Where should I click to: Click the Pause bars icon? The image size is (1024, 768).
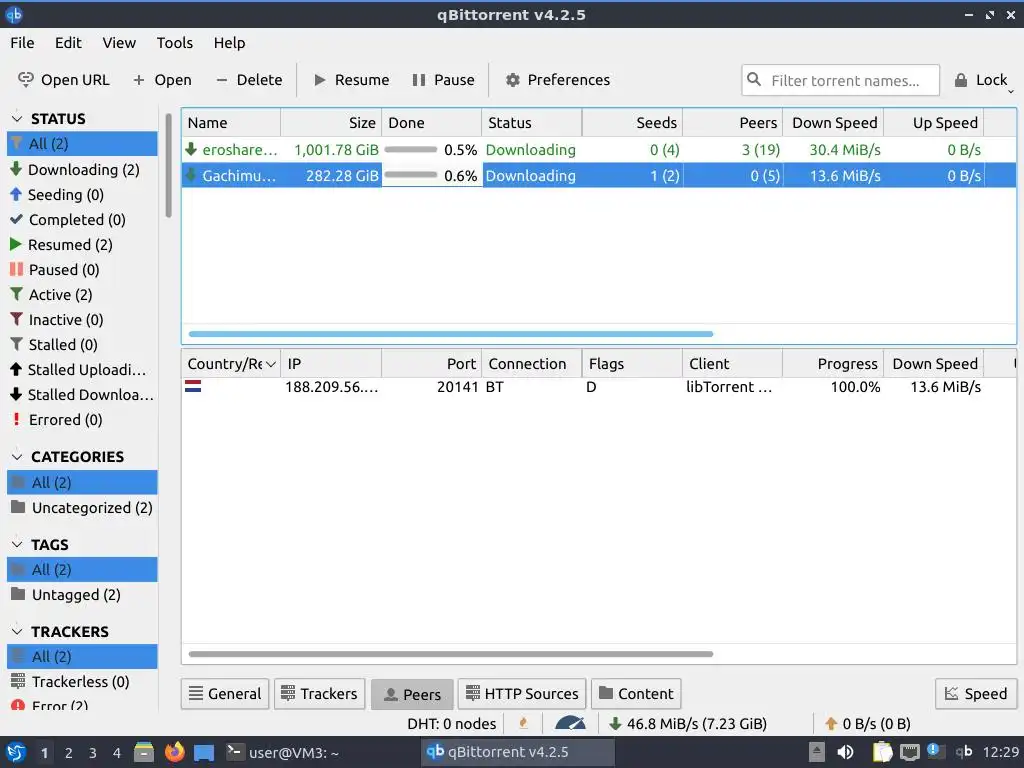[419, 80]
